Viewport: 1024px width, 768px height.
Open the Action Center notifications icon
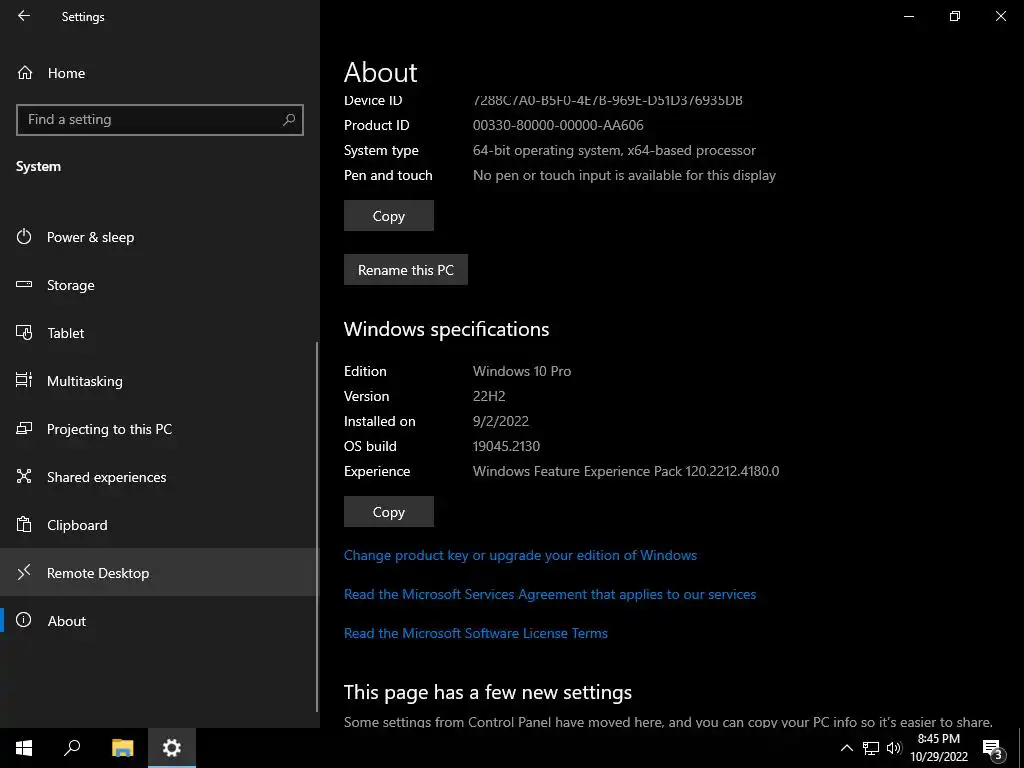pos(993,748)
